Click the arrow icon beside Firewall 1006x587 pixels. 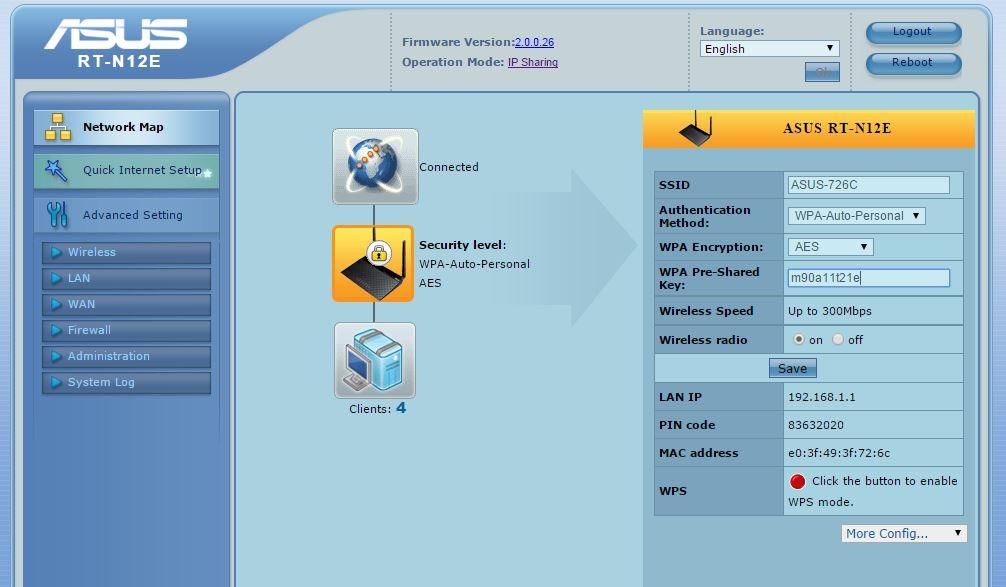coord(56,330)
